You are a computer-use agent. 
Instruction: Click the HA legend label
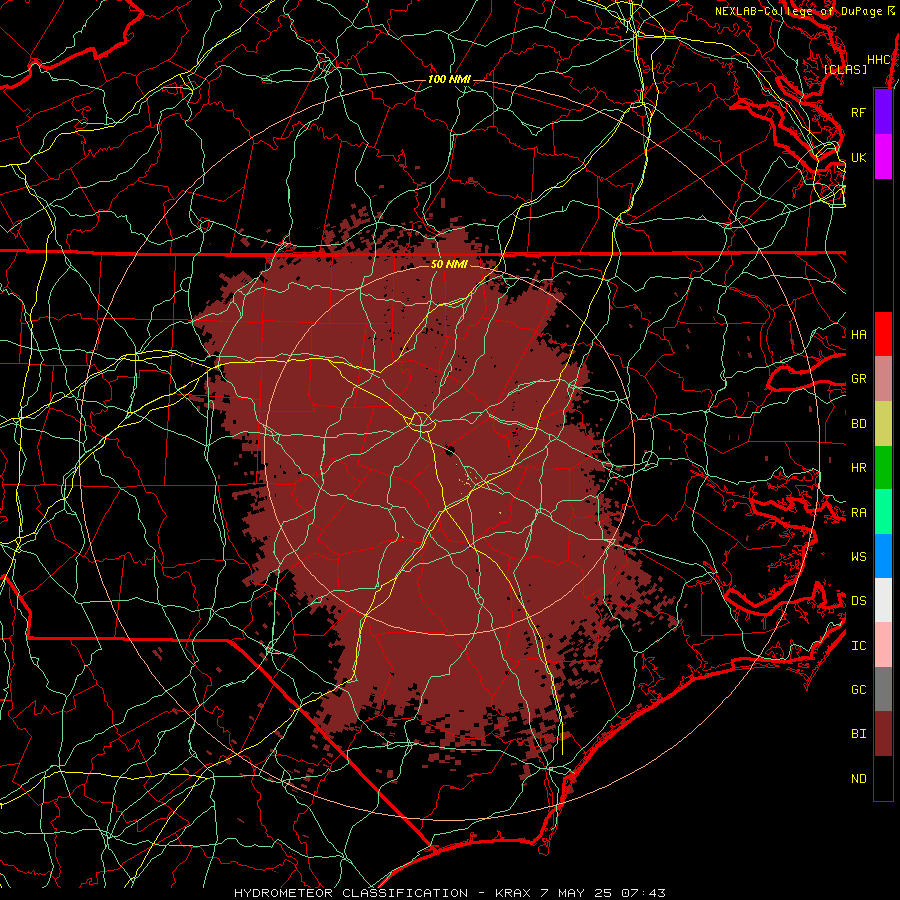pyautogui.click(x=859, y=335)
